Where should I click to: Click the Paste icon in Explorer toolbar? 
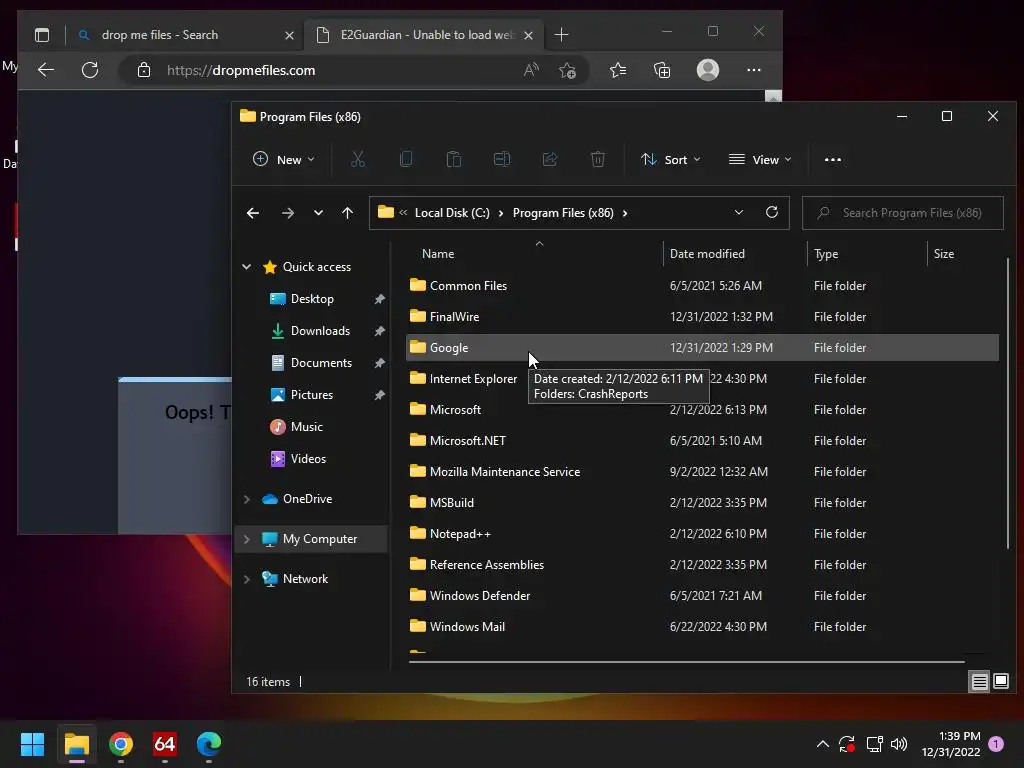coord(454,159)
